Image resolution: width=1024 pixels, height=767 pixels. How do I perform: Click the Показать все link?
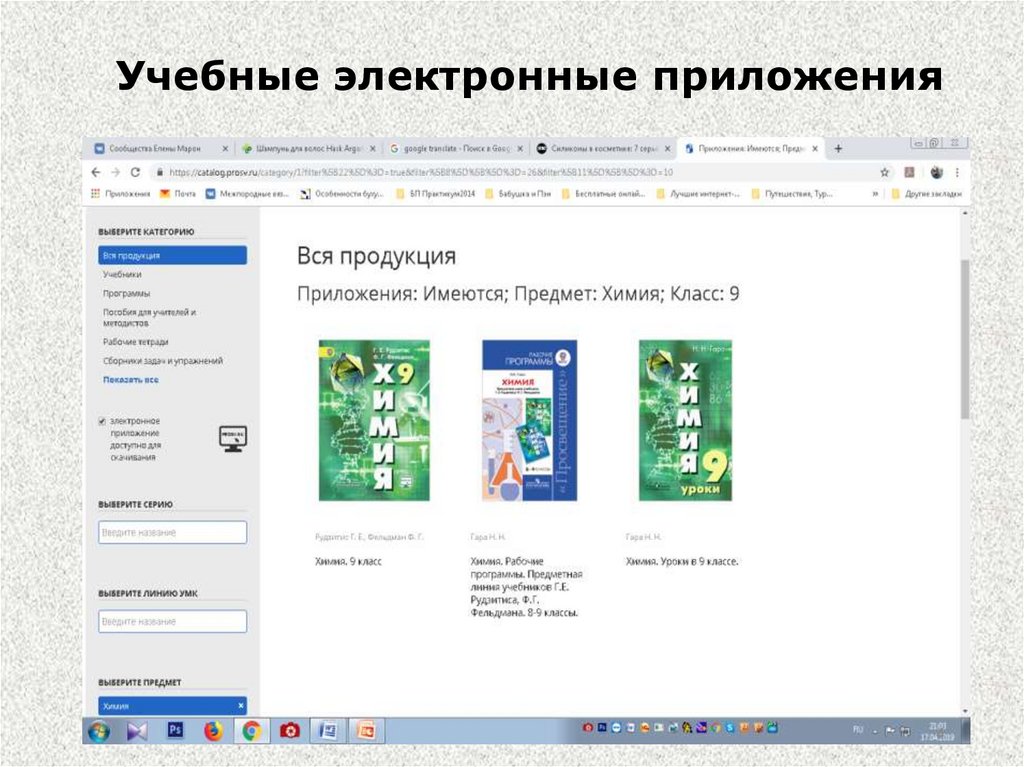[130, 380]
